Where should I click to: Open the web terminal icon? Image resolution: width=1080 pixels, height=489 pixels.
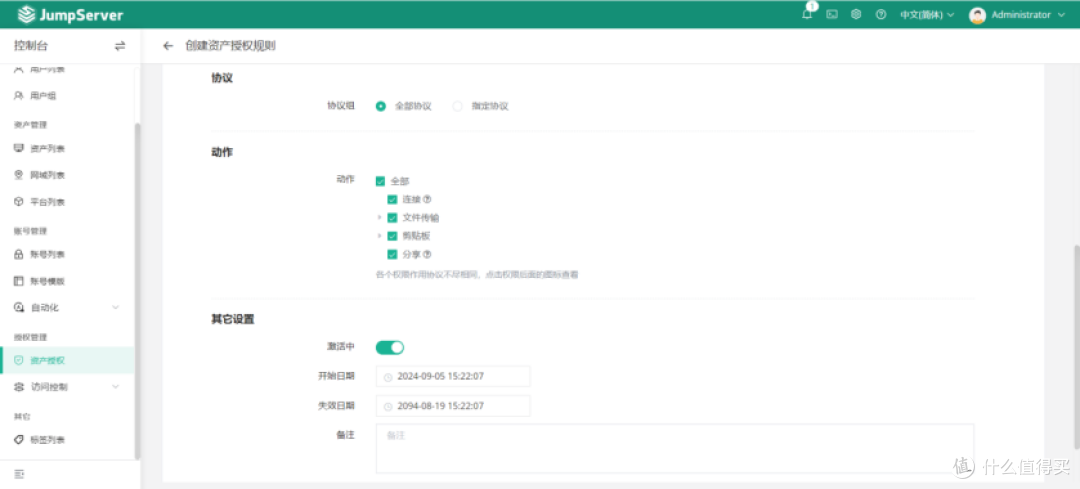coord(832,14)
